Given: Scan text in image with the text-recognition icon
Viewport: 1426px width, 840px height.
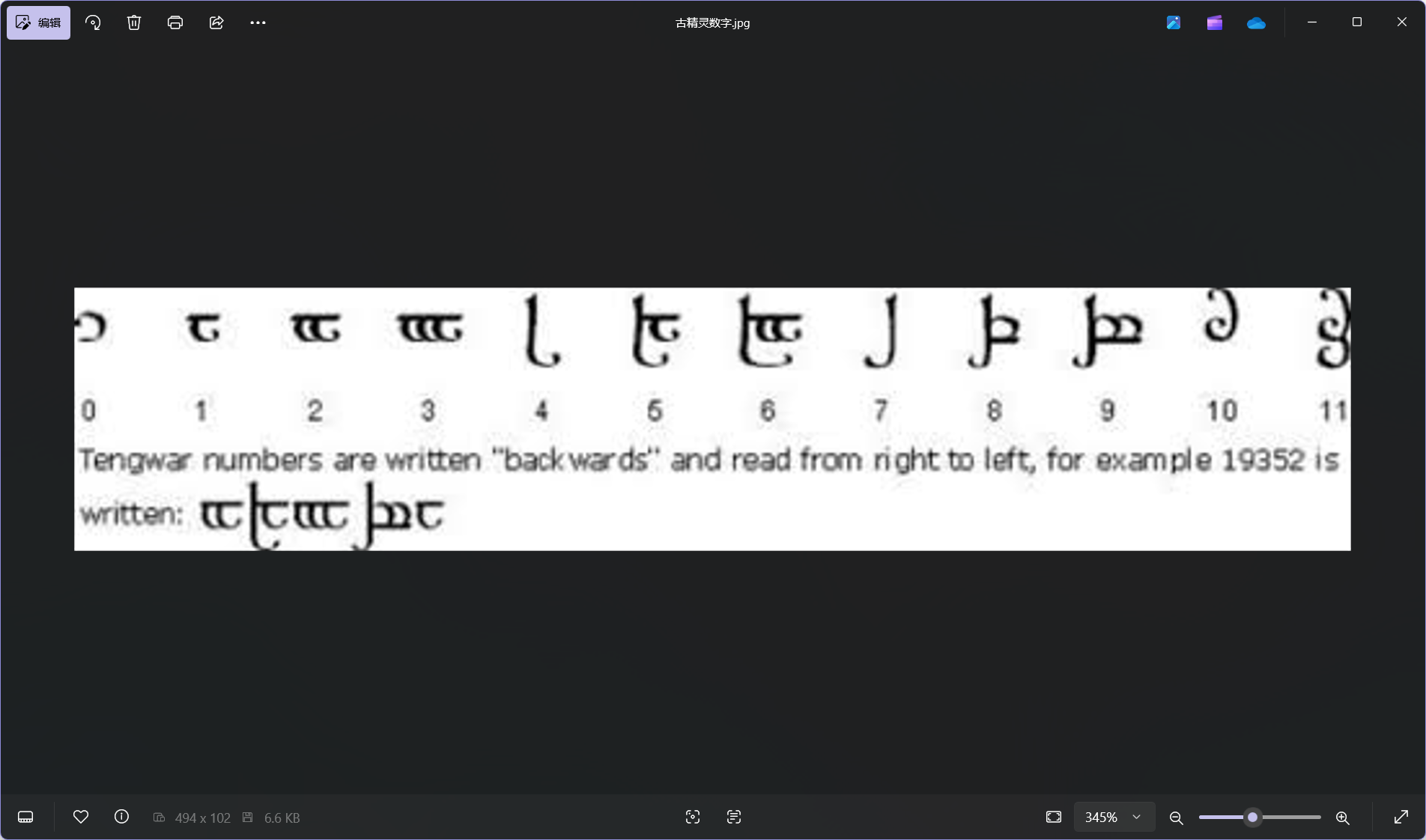Looking at the screenshot, I should point(734,817).
